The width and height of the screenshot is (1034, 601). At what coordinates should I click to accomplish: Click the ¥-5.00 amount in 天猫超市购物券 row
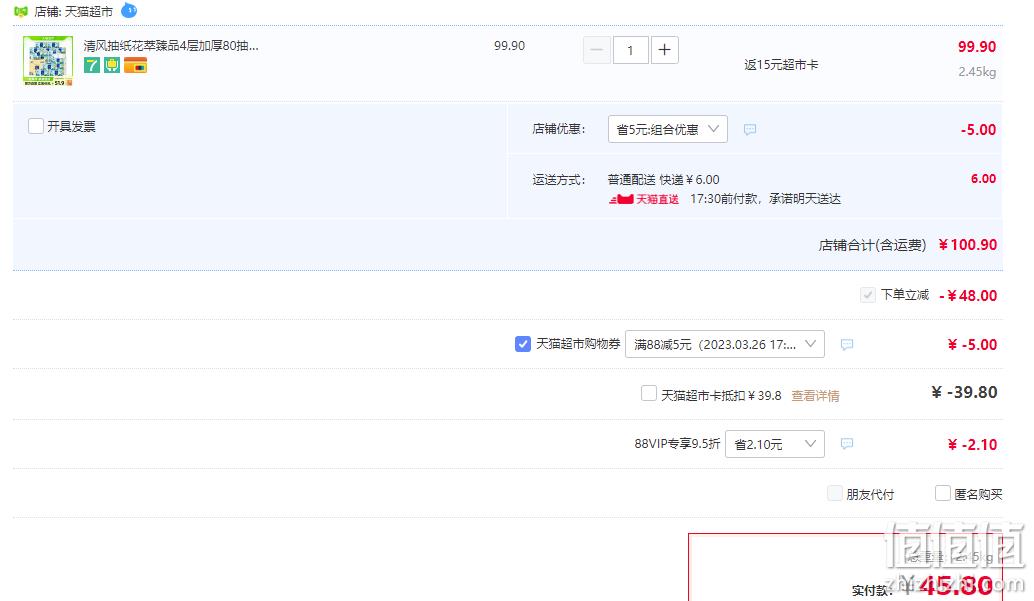click(972, 344)
